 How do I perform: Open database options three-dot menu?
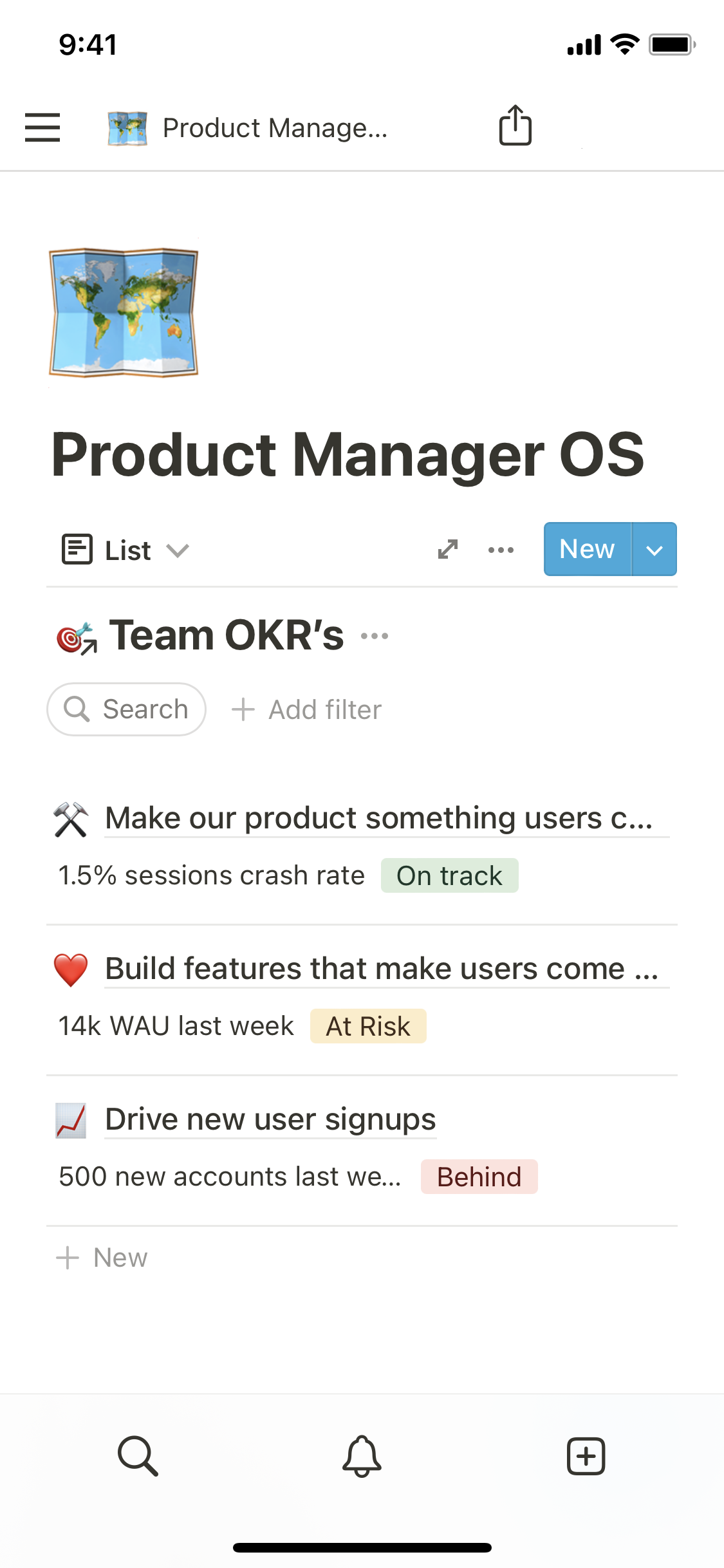coord(501,550)
